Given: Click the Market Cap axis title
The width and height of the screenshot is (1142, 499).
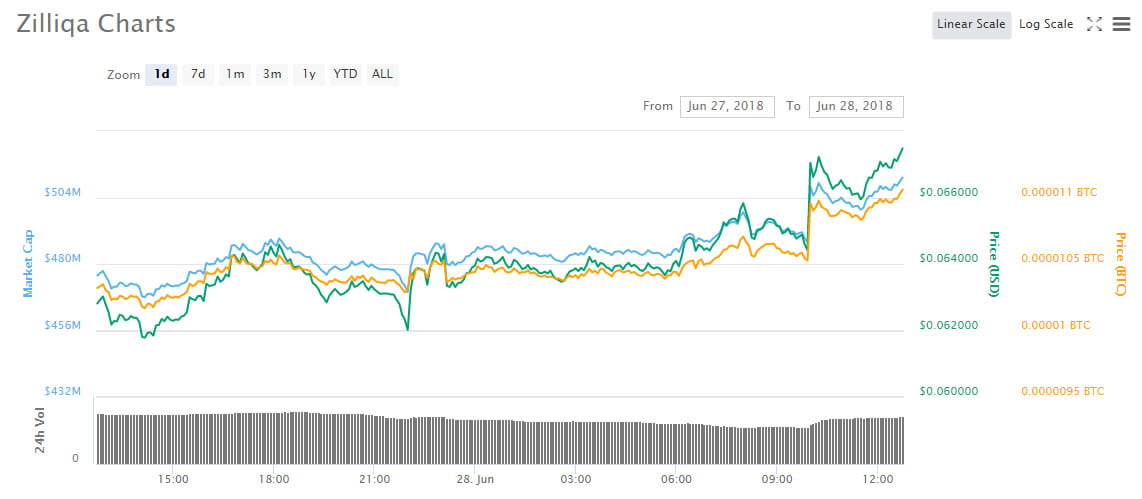Looking at the screenshot, I should tap(28, 263).
